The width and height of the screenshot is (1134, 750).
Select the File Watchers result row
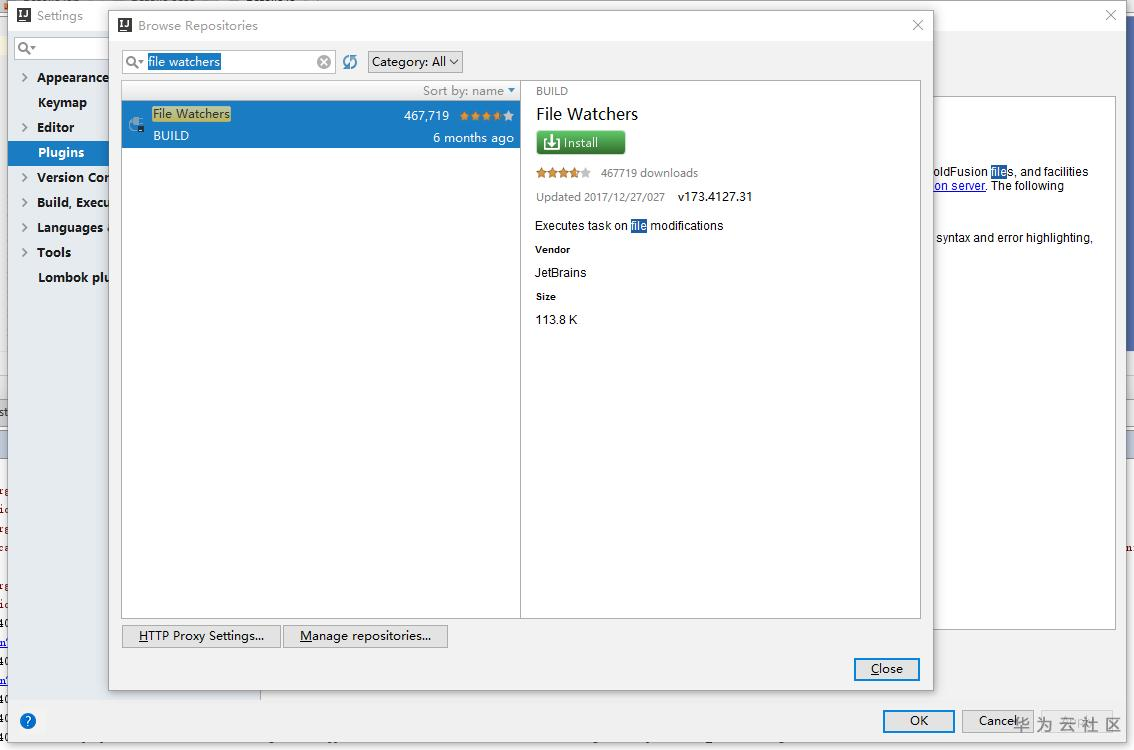(320, 124)
